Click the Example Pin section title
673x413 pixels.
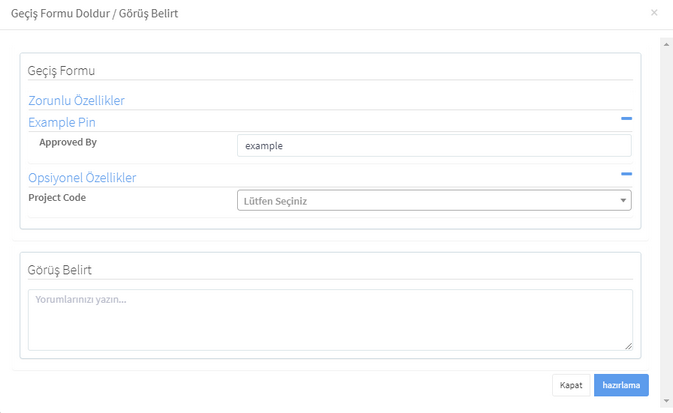pos(62,122)
